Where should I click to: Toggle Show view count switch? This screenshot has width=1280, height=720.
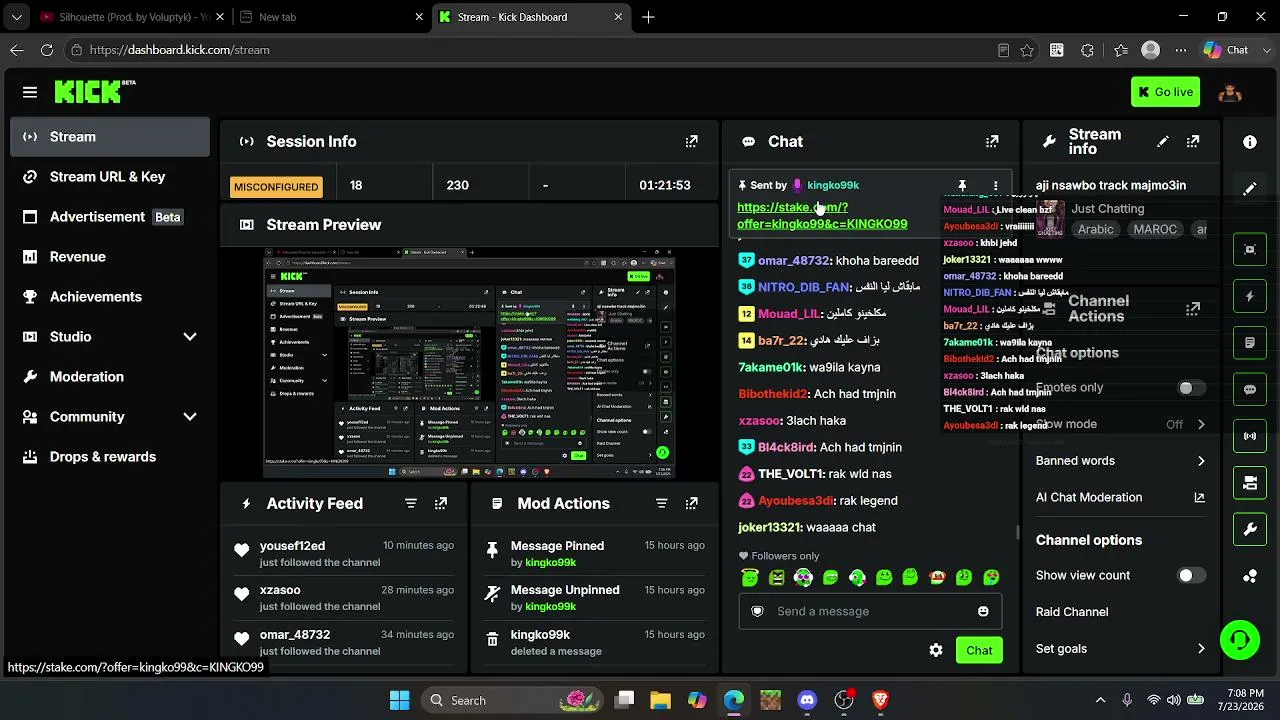point(1190,575)
